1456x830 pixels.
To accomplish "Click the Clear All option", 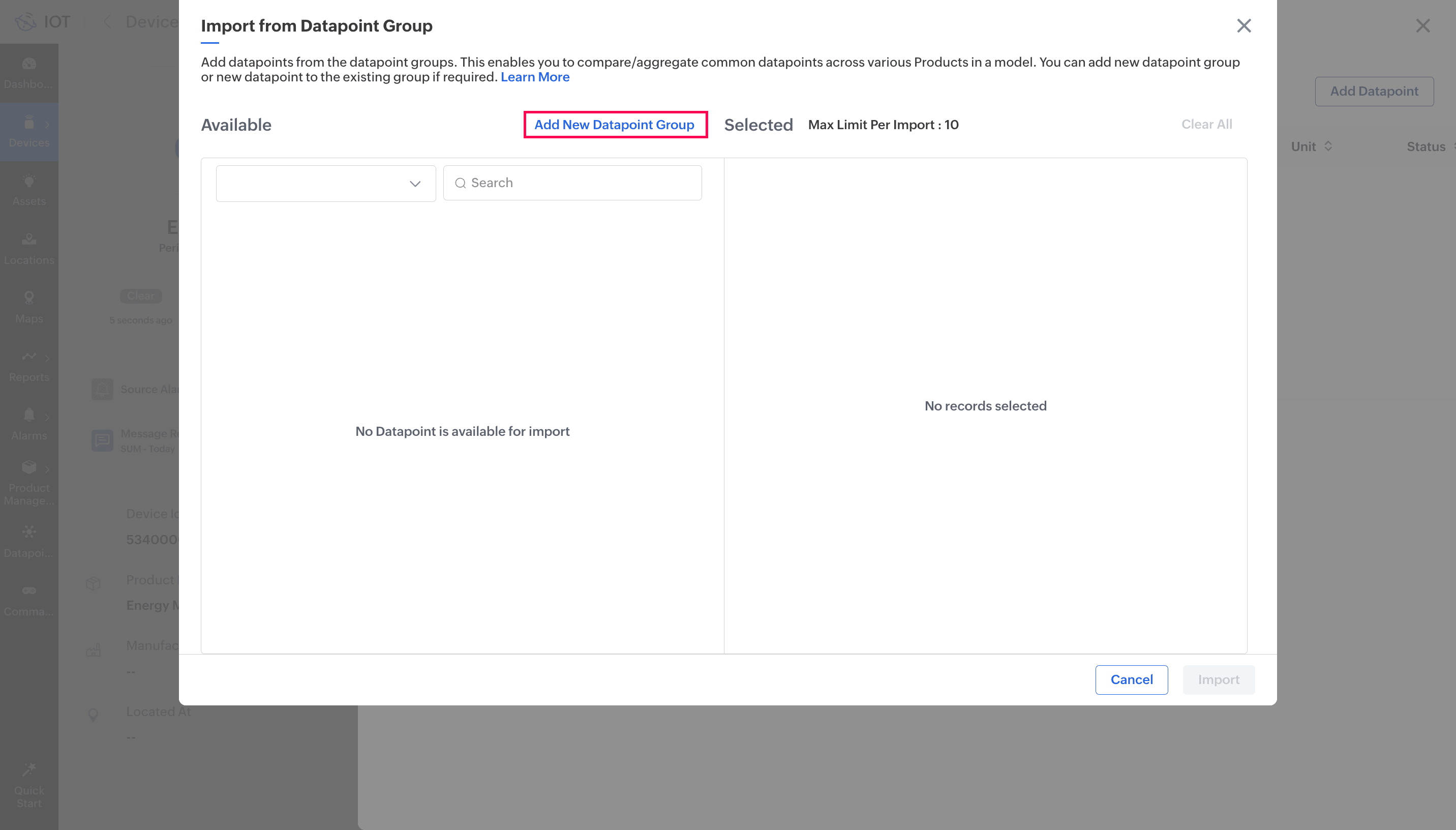I will [1206, 124].
